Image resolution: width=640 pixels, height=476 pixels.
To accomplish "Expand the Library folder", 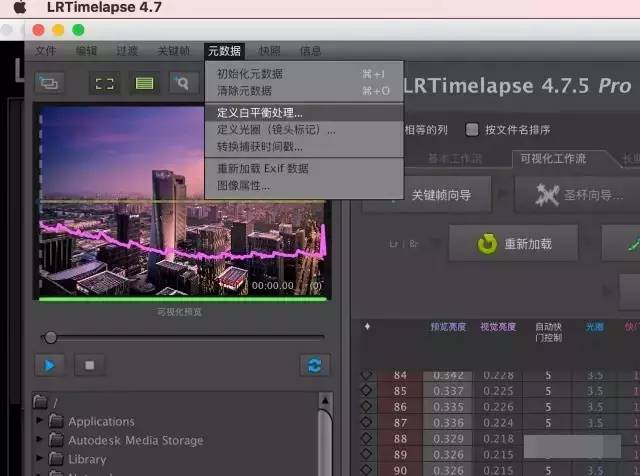I will [x=41, y=459].
